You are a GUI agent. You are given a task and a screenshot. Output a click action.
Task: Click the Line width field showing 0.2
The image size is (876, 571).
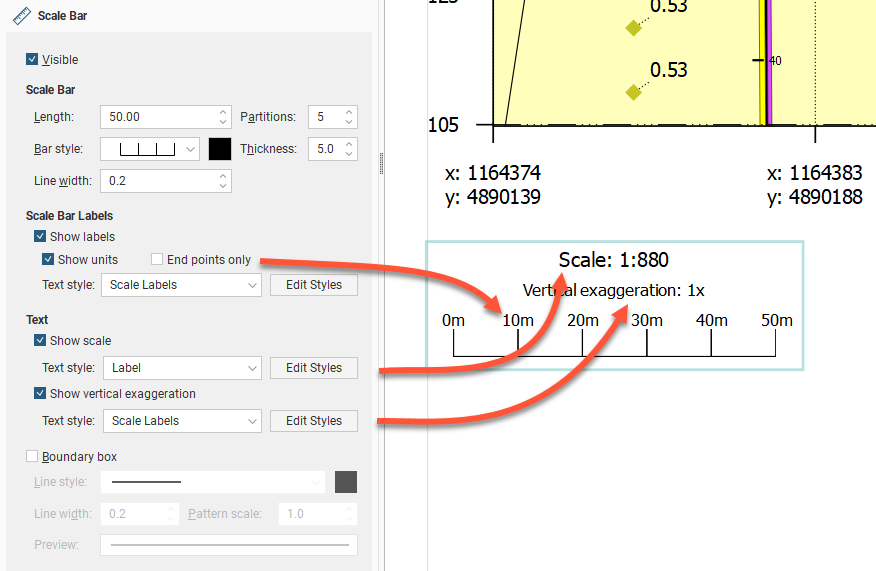[157, 181]
